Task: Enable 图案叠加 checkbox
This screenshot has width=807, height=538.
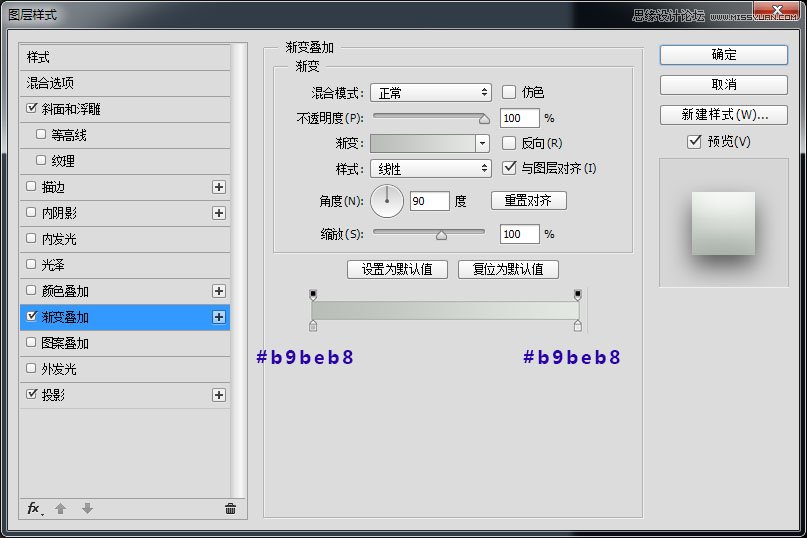Action: (x=31, y=342)
